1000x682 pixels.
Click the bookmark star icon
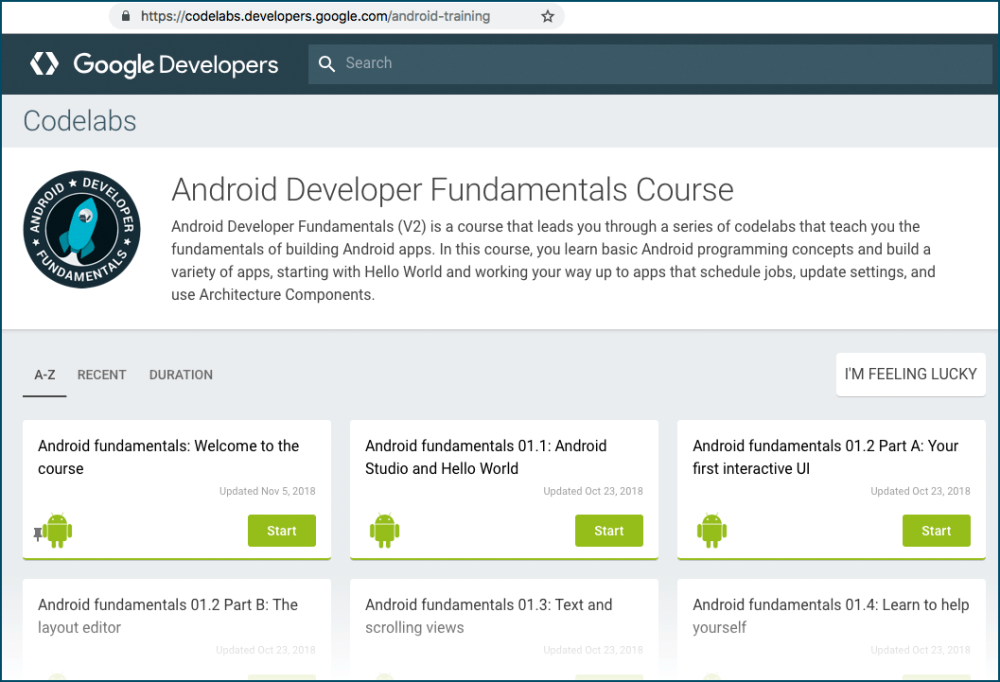click(547, 16)
